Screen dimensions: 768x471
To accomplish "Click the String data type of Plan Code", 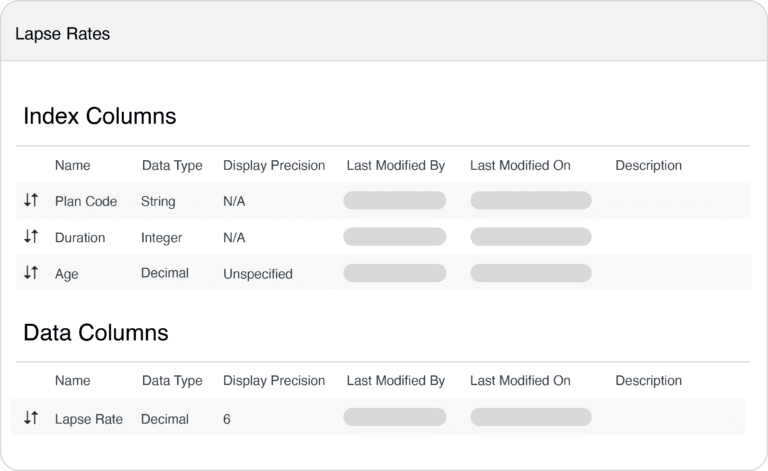I will pyautogui.click(x=158, y=201).
